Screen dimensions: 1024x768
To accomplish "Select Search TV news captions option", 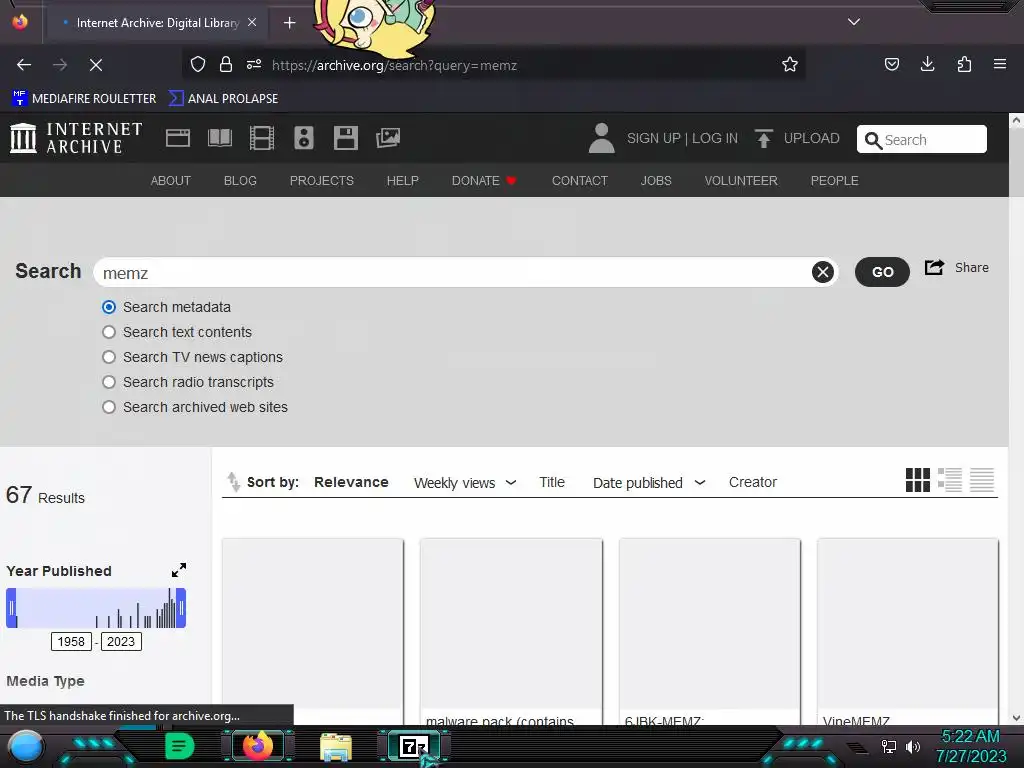I will pos(109,357).
